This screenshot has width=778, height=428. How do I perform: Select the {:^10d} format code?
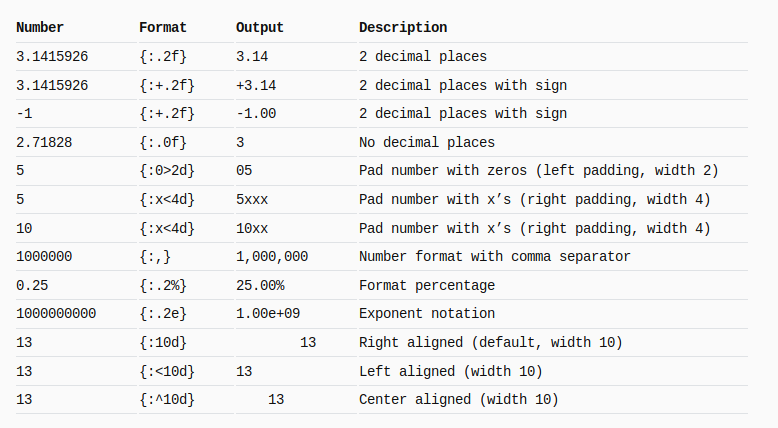click(x=167, y=400)
